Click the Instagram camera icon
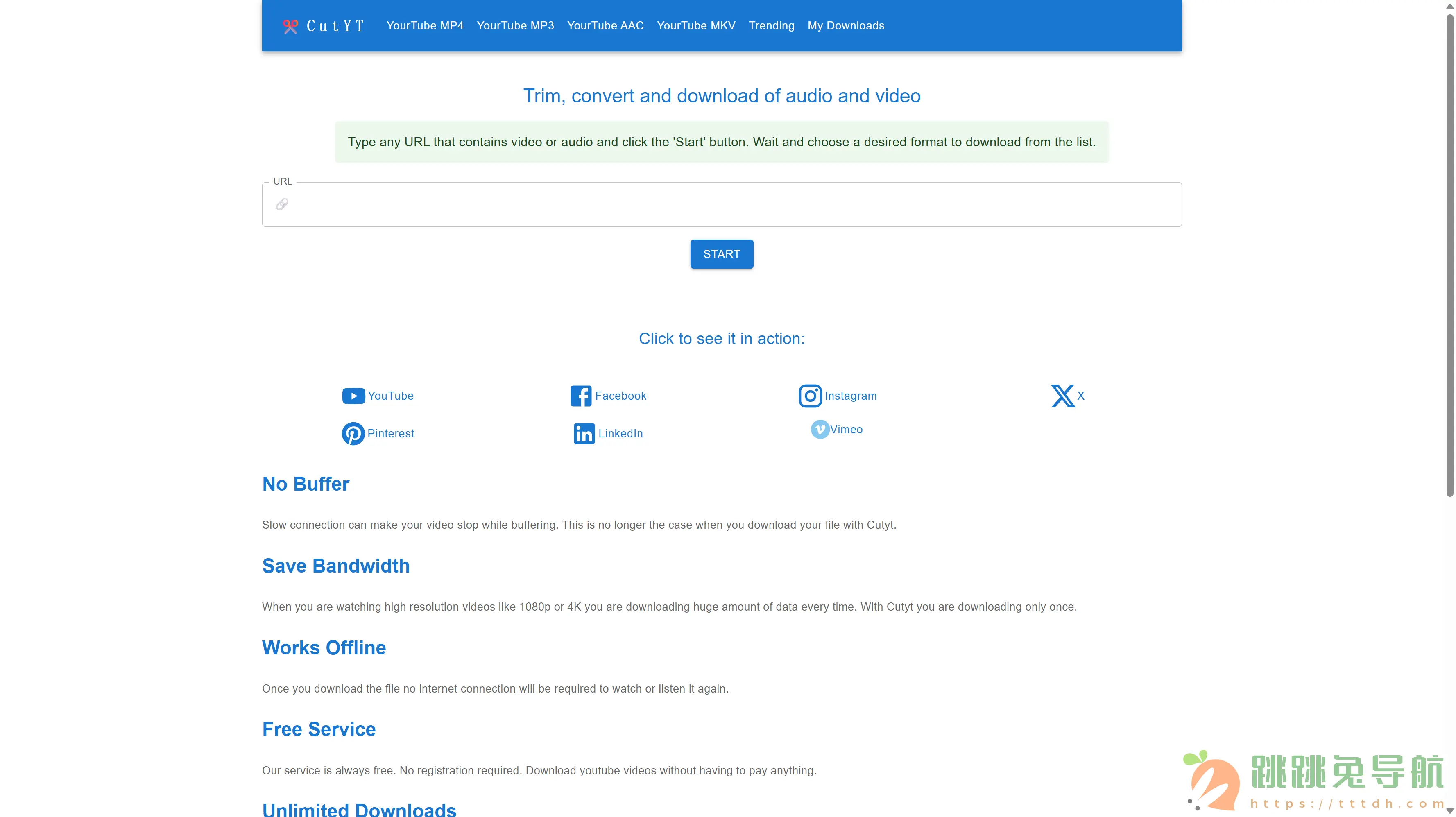The width and height of the screenshot is (1456, 817). (810, 396)
